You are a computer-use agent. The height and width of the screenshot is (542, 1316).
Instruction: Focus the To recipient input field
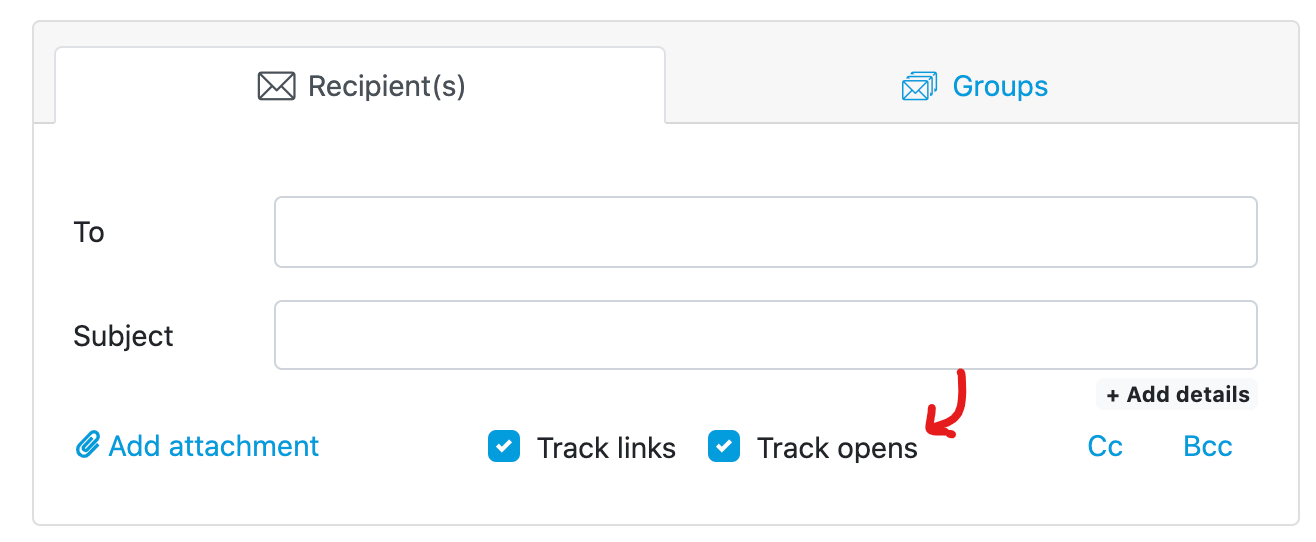click(x=765, y=232)
